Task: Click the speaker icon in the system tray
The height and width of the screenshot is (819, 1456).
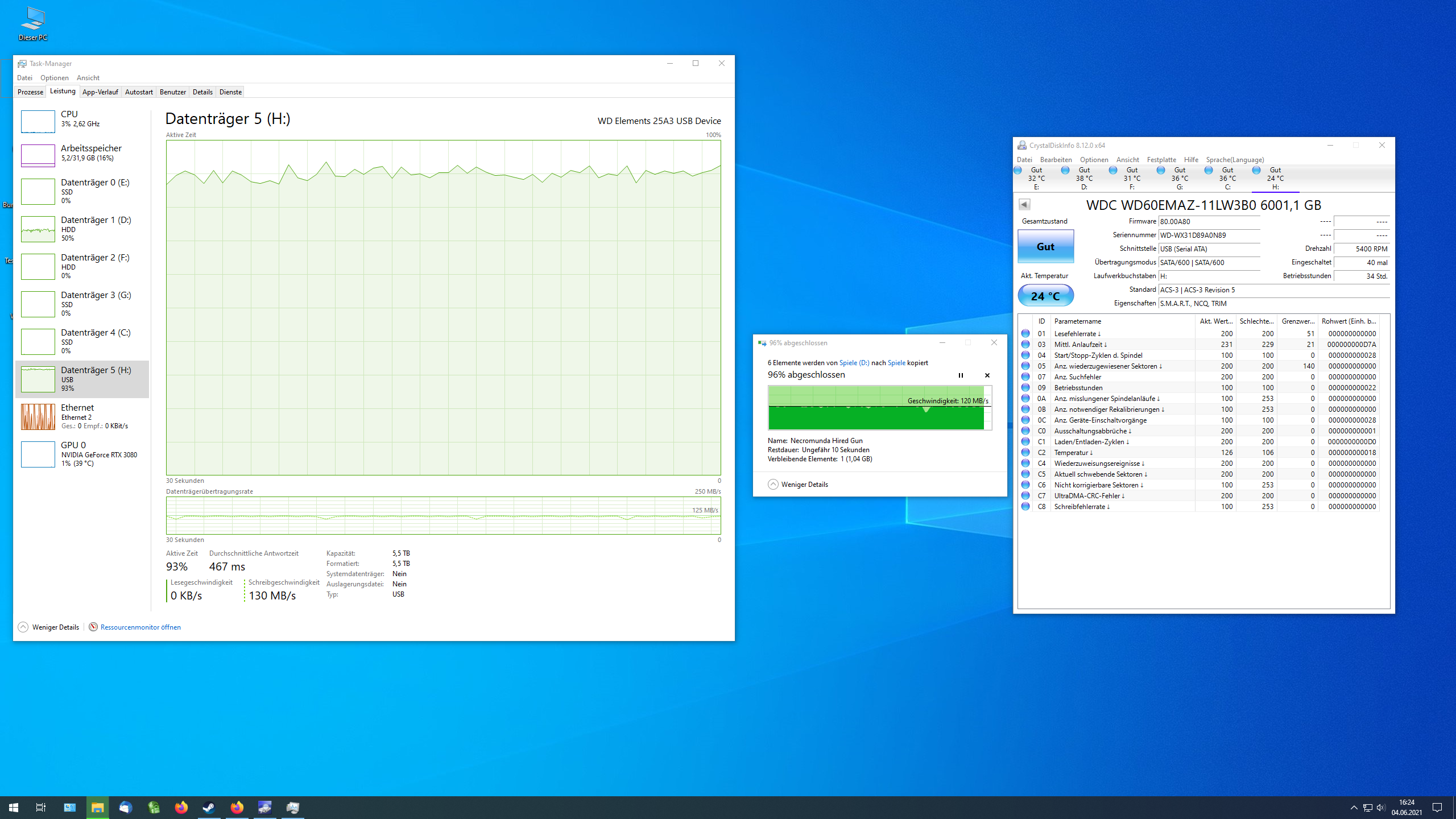Action: pyautogui.click(x=1381, y=808)
